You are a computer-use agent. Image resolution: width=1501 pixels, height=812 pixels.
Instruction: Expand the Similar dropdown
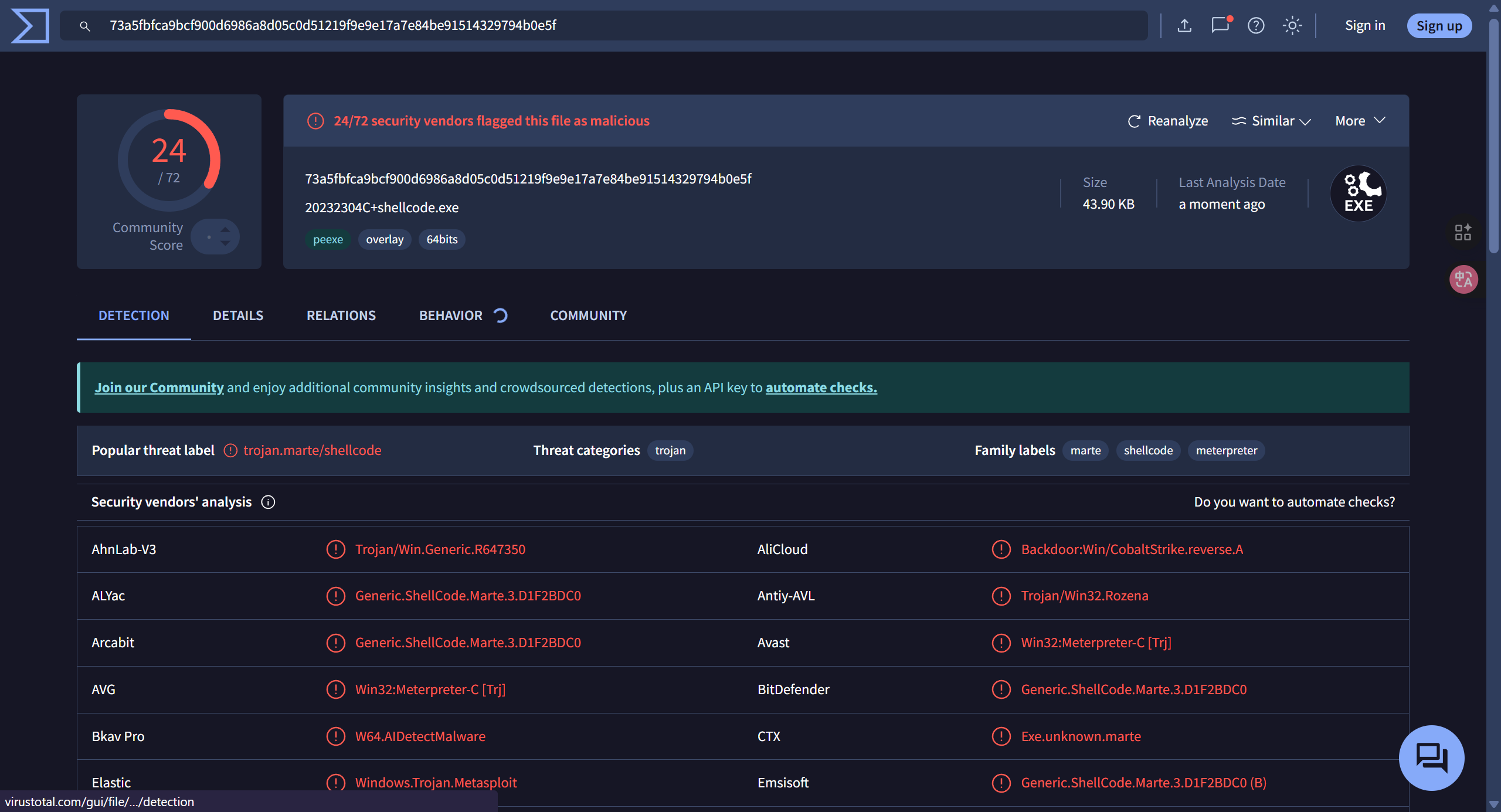(x=1271, y=121)
